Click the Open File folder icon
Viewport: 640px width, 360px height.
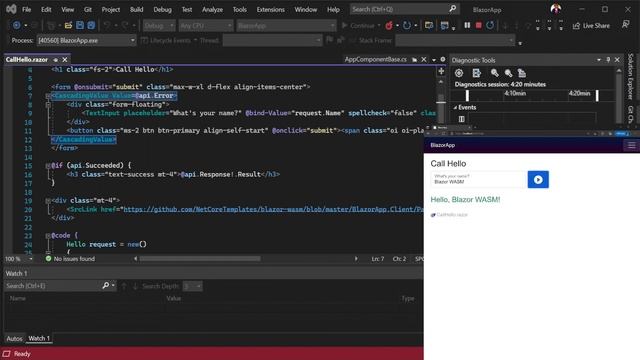click(68, 25)
